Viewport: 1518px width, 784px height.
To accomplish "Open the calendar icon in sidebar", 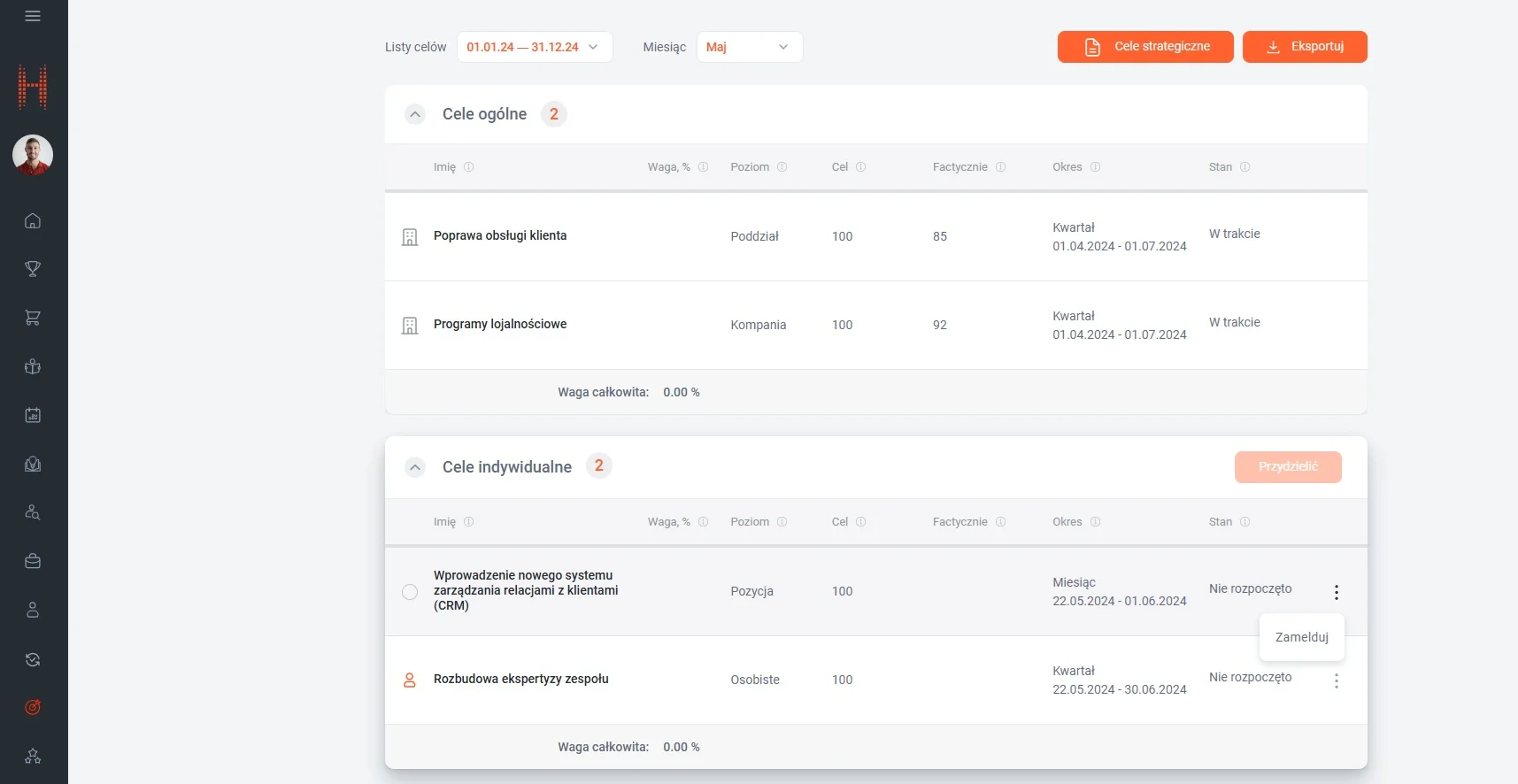I will tap(33, 415).
